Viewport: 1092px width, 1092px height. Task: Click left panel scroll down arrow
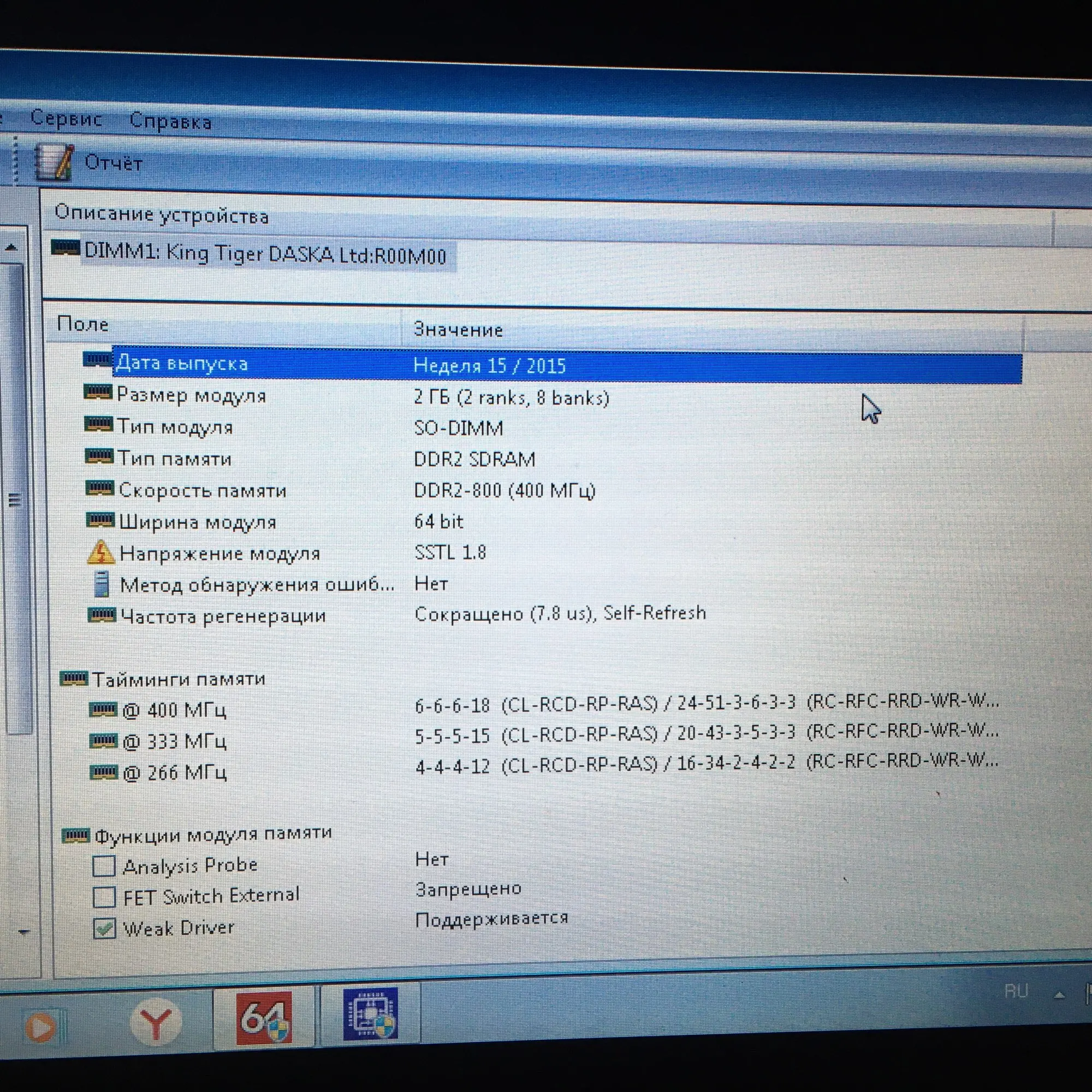click(23, 933)
